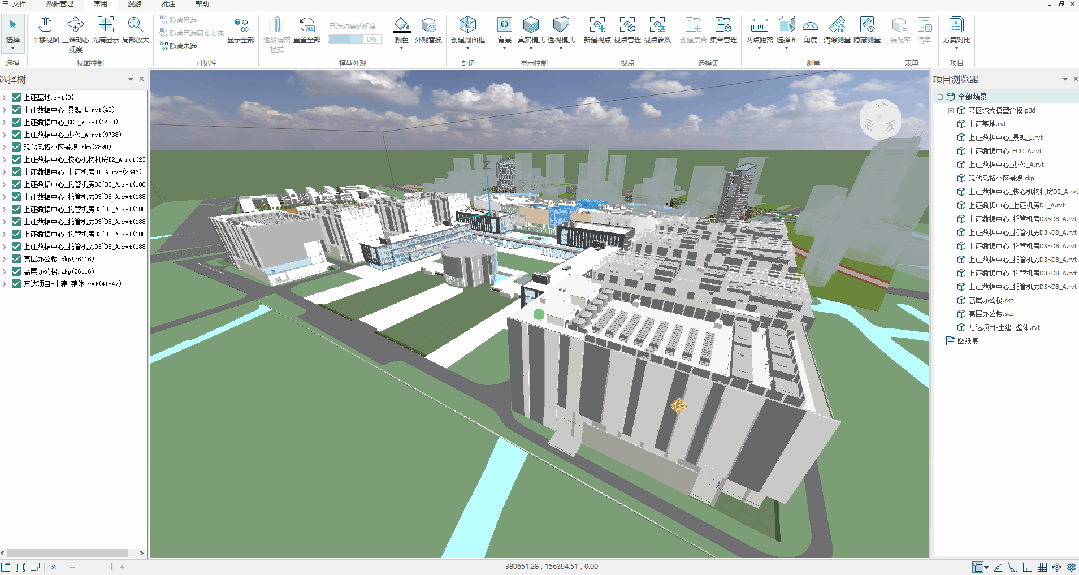Click the third viewpoint icon in the group
Screen dimensions: 1079x575
pyautogui.click(x=657, y=25)
